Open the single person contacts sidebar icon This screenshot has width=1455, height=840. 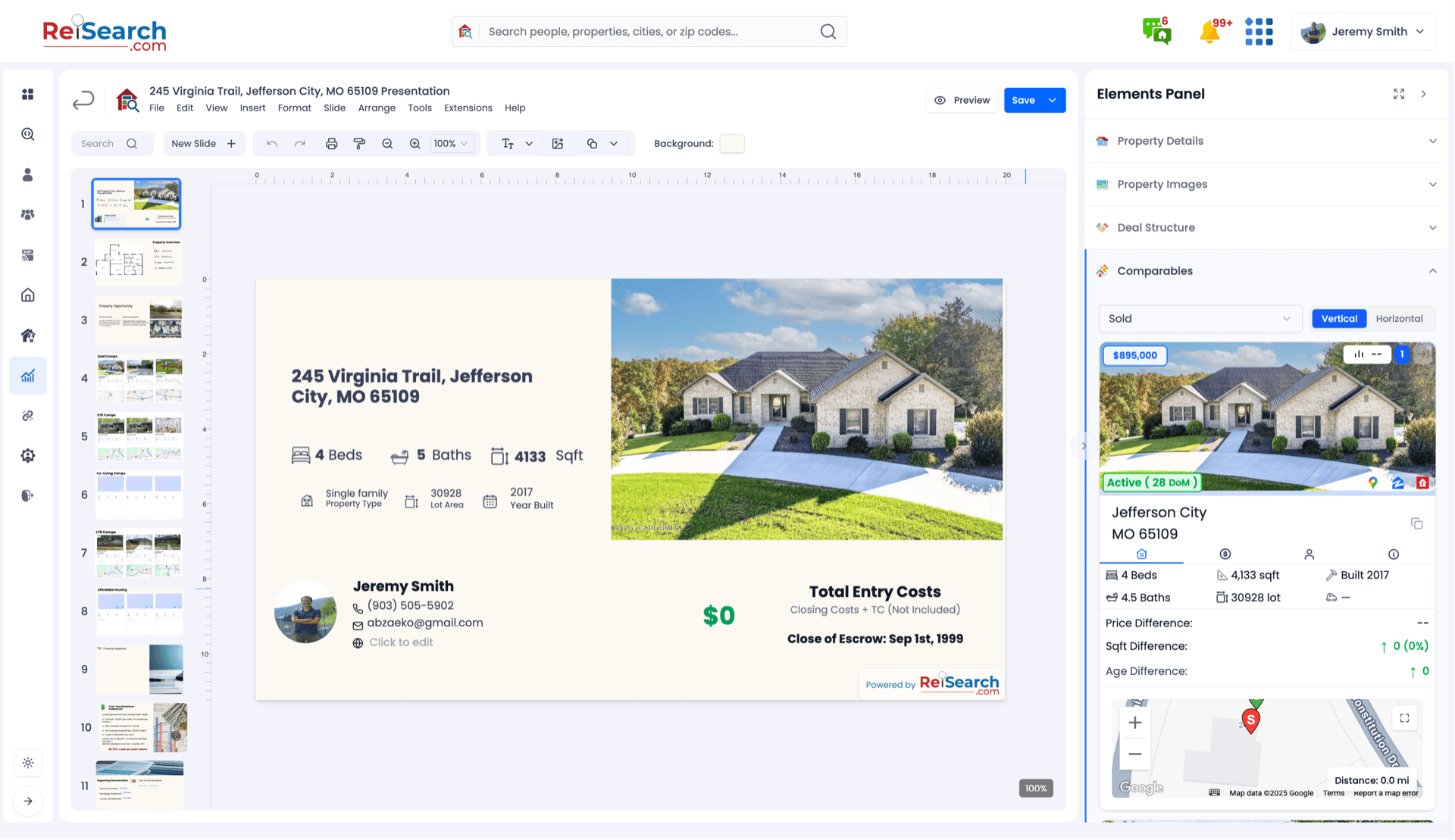28,175
